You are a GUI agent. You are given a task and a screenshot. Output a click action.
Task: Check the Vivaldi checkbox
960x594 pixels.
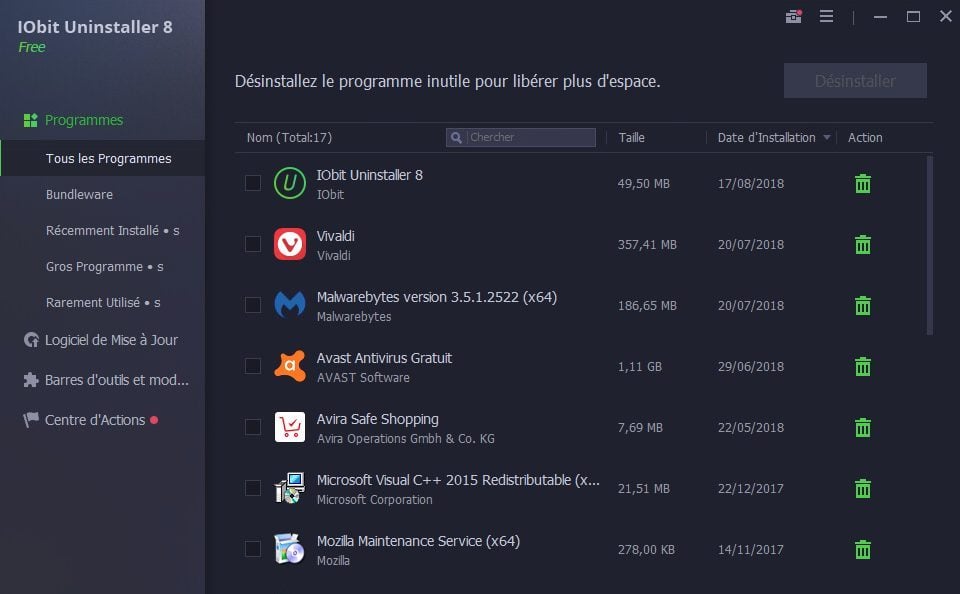(x=253, y=244)
